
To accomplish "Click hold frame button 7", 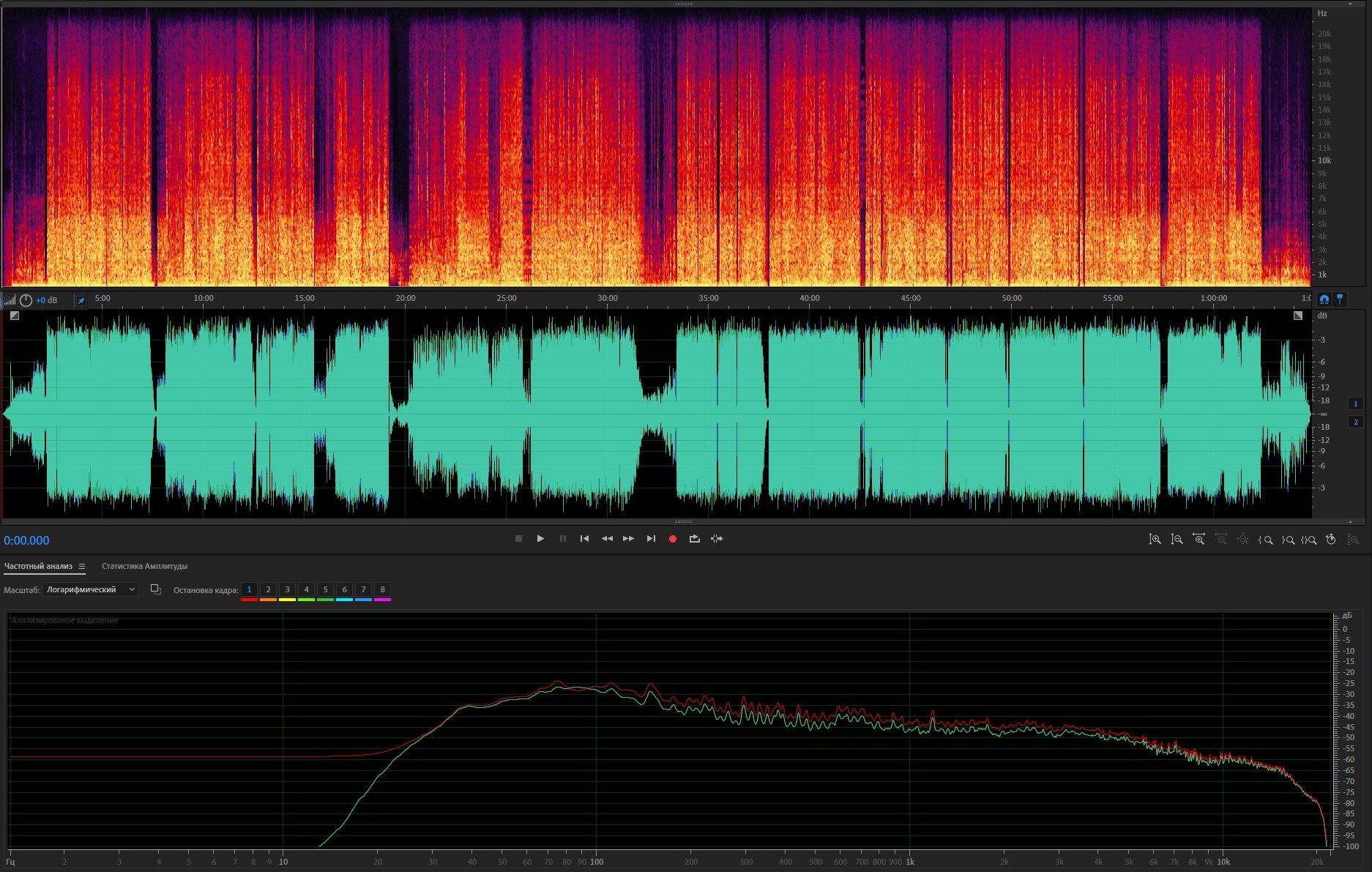I will pyautogui.click(x=363, y=589).
